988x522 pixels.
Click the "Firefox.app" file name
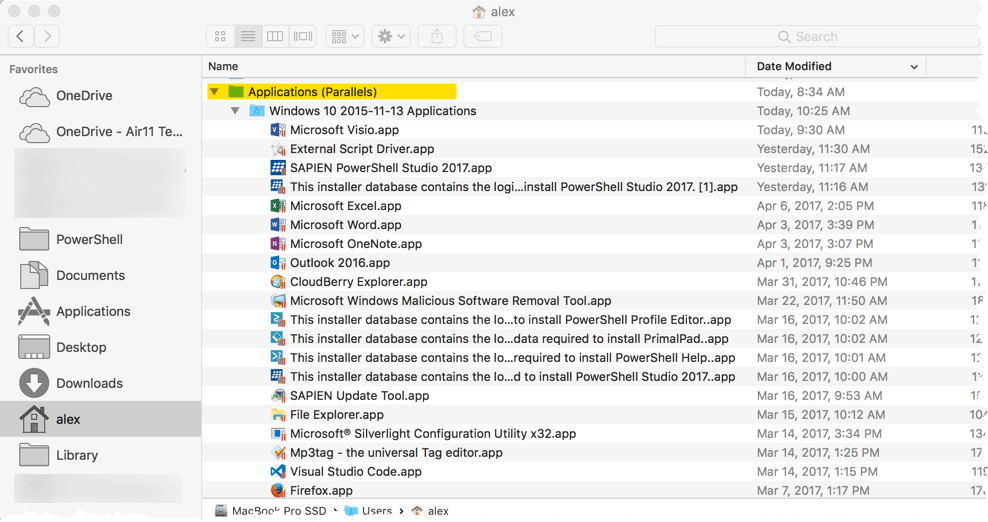point(321,490)
